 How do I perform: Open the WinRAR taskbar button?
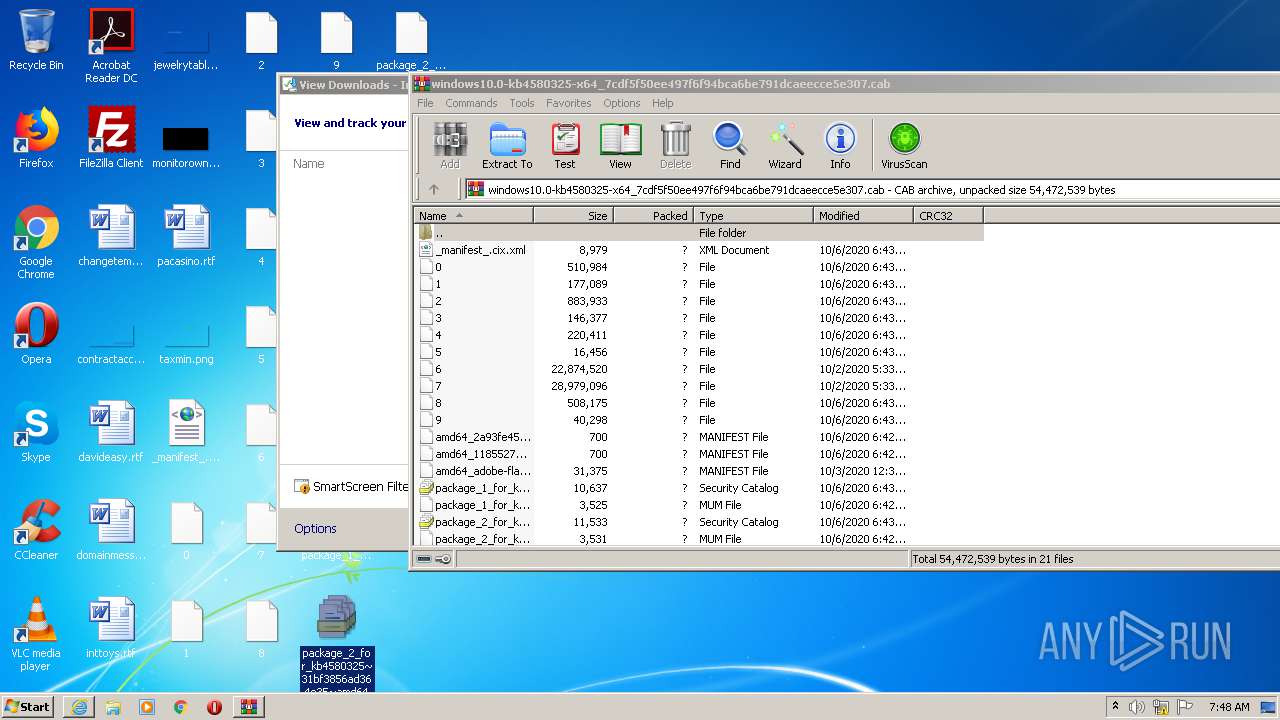[248, 707]
